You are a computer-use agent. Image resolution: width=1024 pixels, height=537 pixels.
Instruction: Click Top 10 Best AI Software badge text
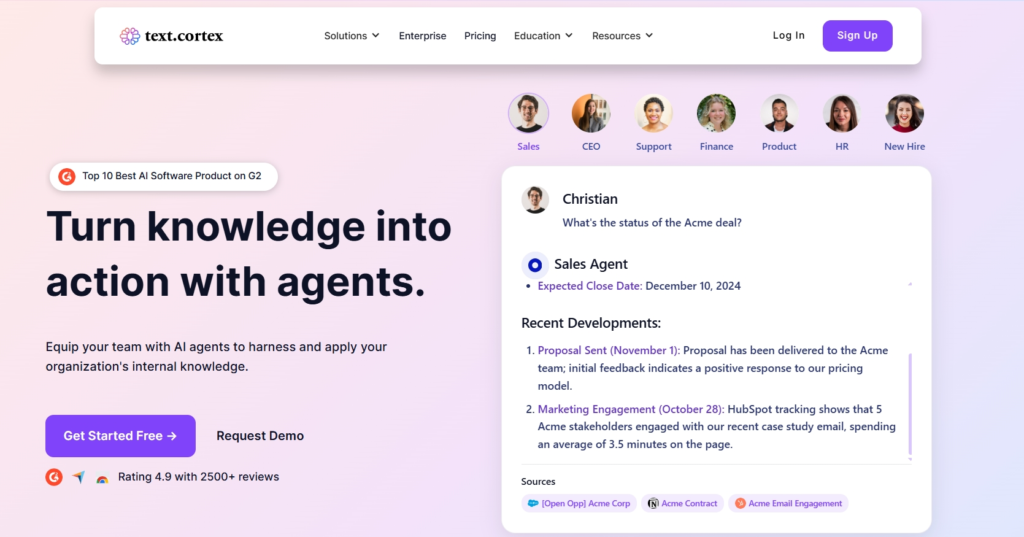coord(172,176)
